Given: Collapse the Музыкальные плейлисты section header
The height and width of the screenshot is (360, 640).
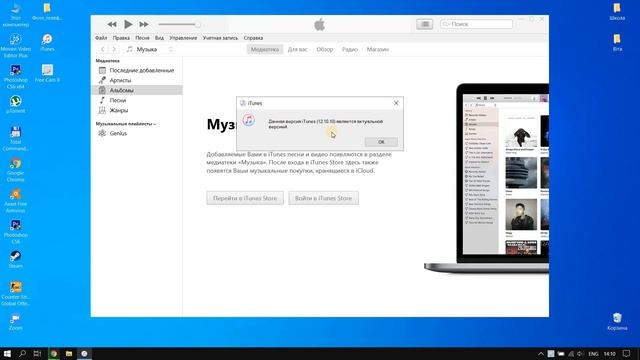Looking at the screenshot, I should point(126,124).
